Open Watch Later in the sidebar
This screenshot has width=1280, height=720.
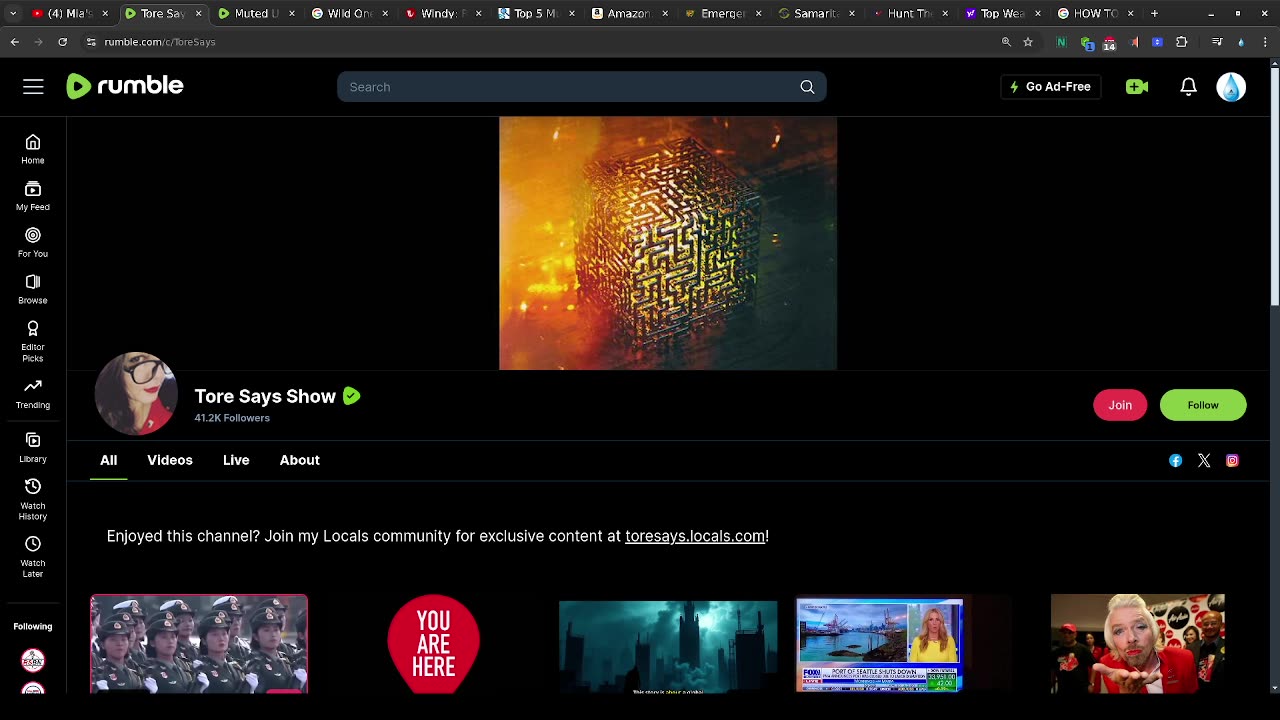[33, 556]
